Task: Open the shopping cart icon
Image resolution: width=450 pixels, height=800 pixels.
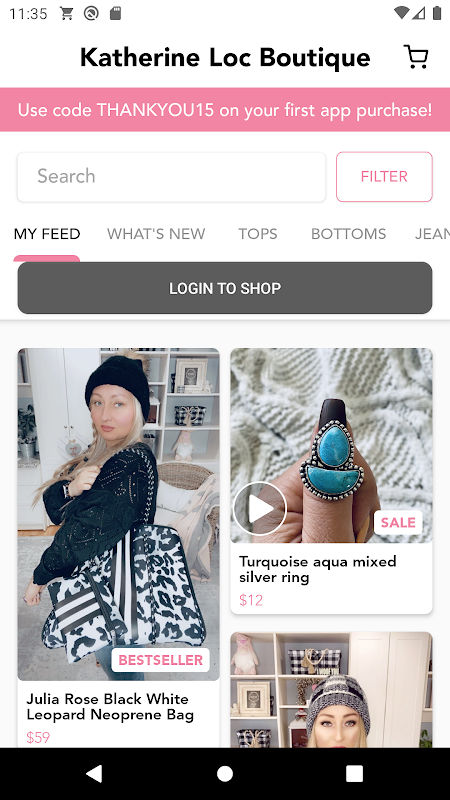Action: click(416, 57)
